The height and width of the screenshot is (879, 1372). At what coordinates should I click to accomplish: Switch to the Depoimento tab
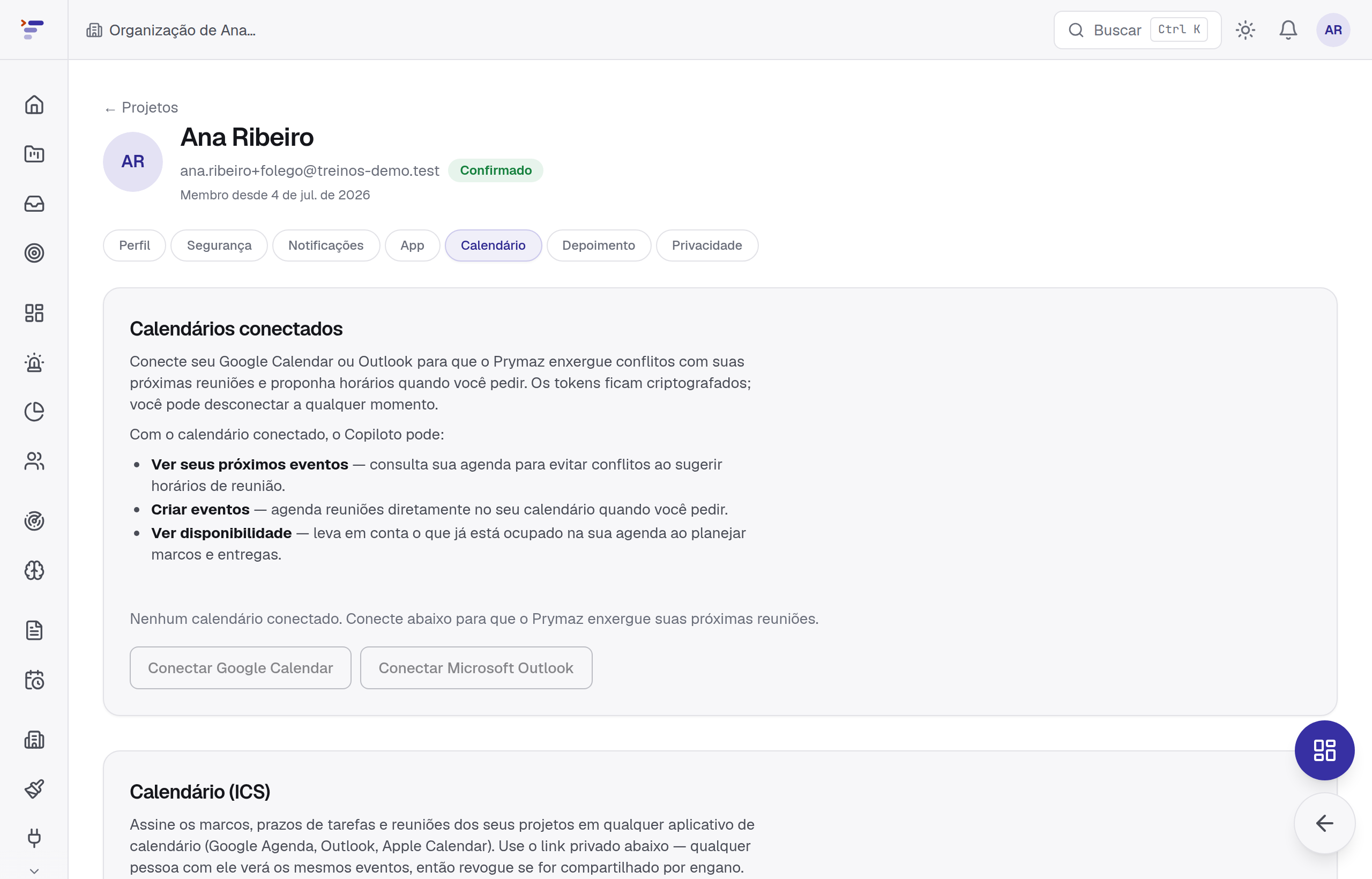tap(599, 245)
